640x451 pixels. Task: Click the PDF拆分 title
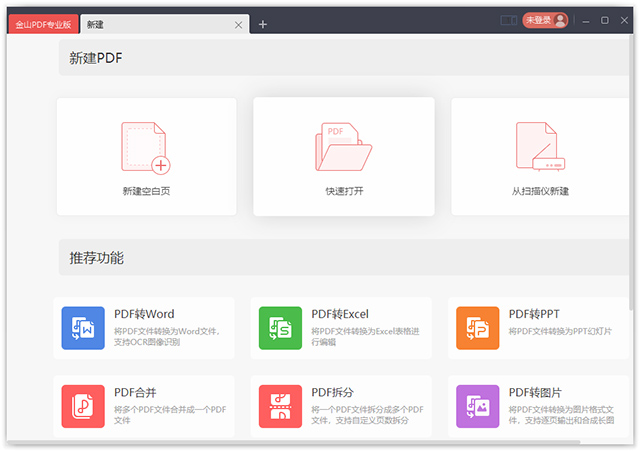332,392
